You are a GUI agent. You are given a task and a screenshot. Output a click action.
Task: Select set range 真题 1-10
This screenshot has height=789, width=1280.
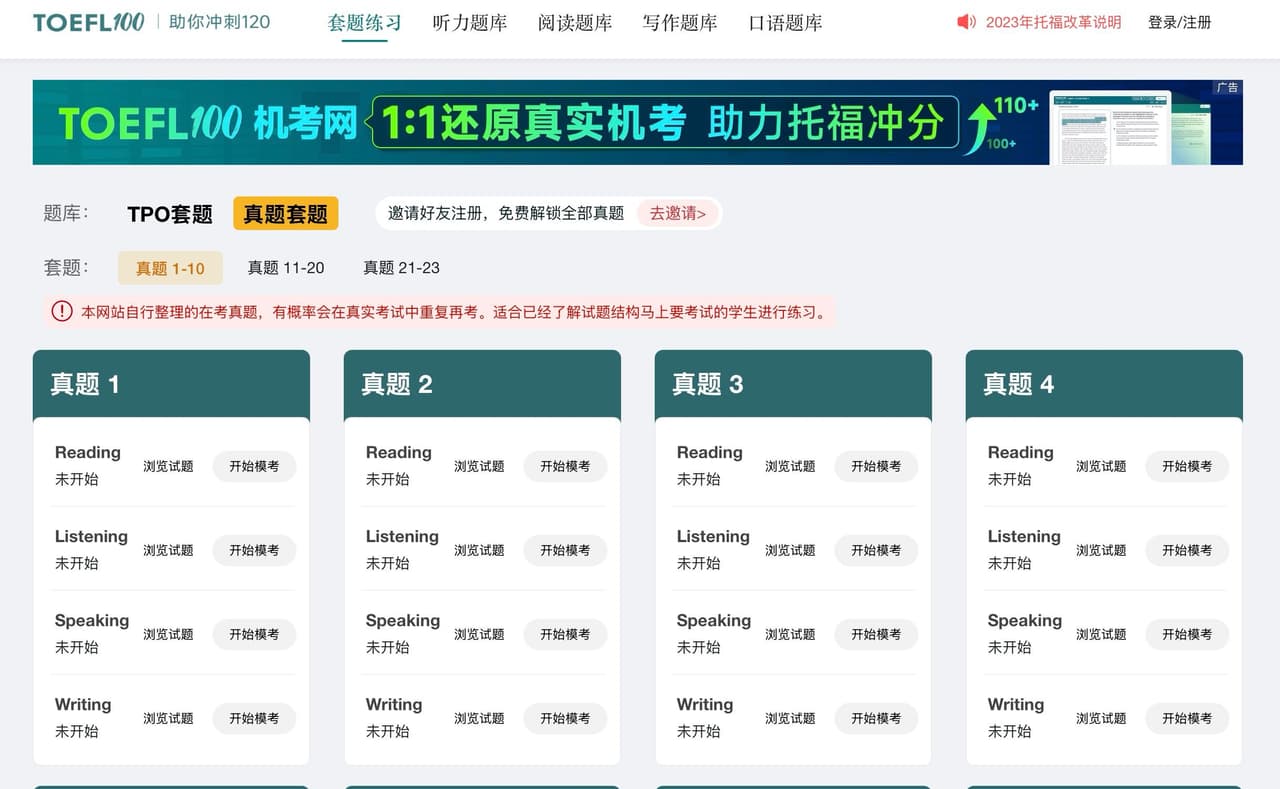(x=170, y=268)
